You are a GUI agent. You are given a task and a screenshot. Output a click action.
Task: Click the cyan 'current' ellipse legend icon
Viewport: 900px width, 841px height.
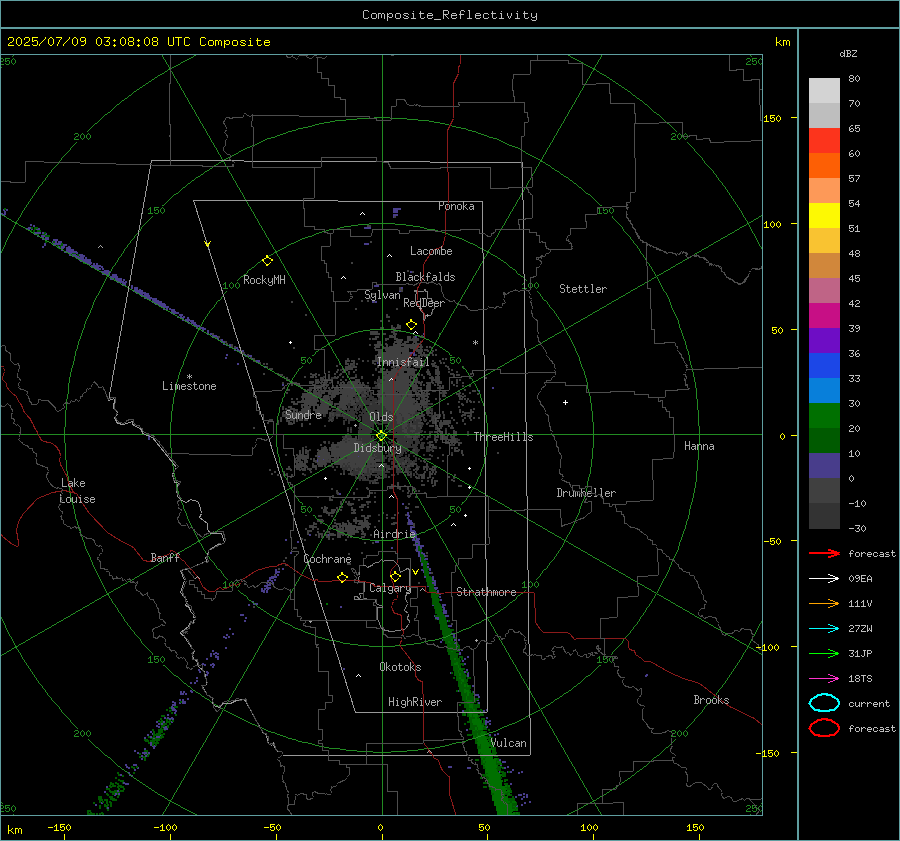pyautogui.click(x=824, y=703)
